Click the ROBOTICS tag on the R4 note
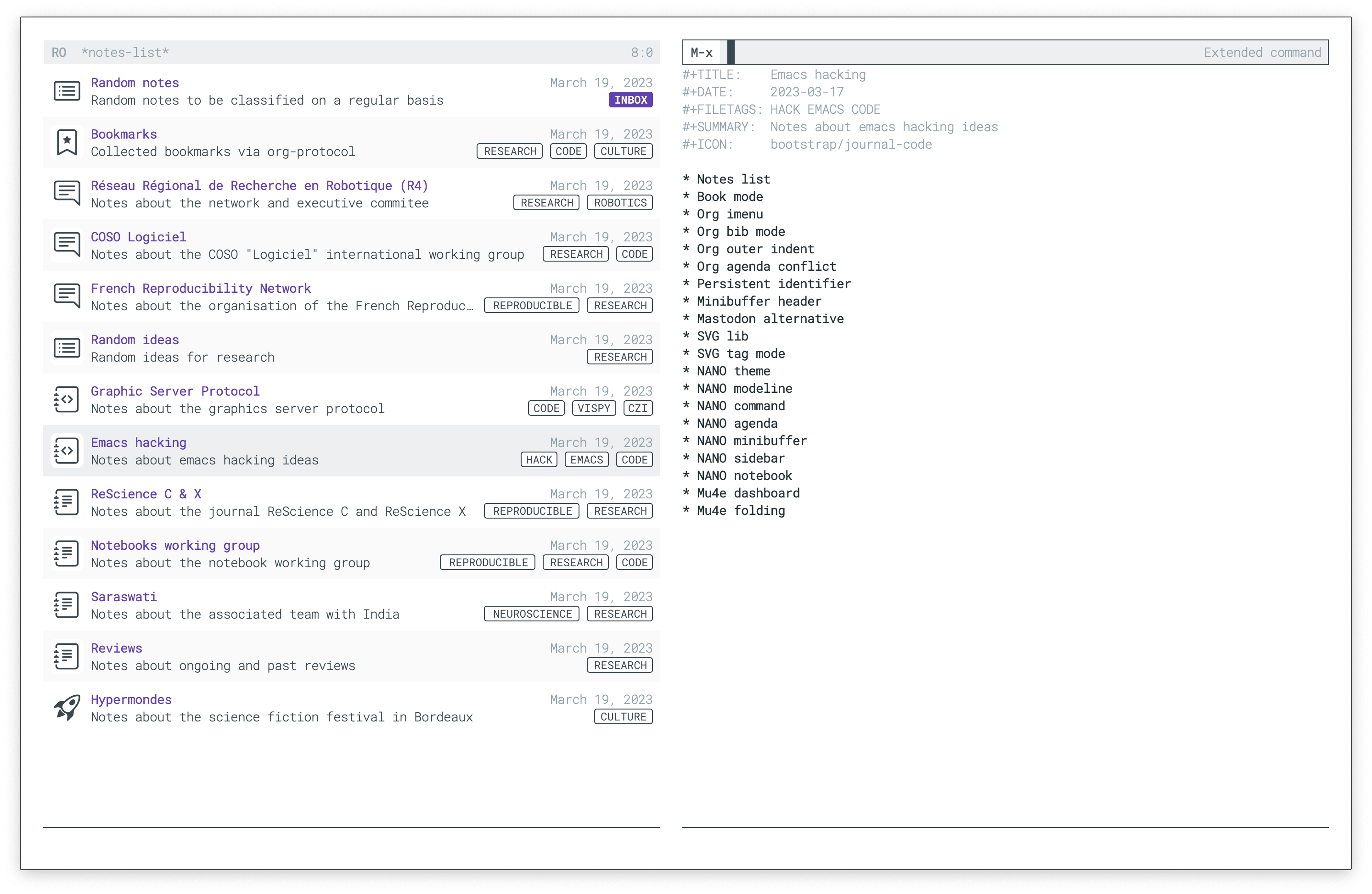The height and width of the screenshot is (894, 1372). tap(620, 203)
